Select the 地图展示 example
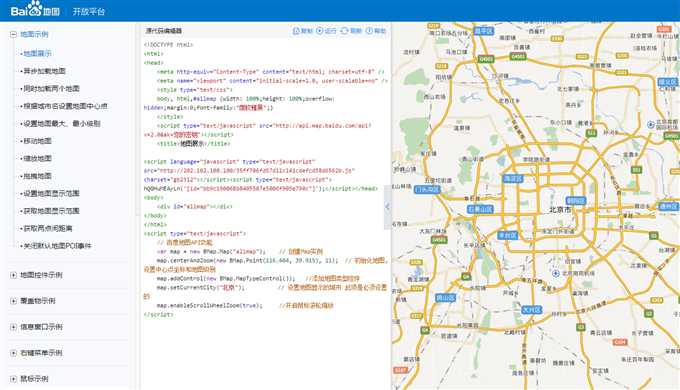This screenshot has width=680, height=390. [x=37, y=53]
